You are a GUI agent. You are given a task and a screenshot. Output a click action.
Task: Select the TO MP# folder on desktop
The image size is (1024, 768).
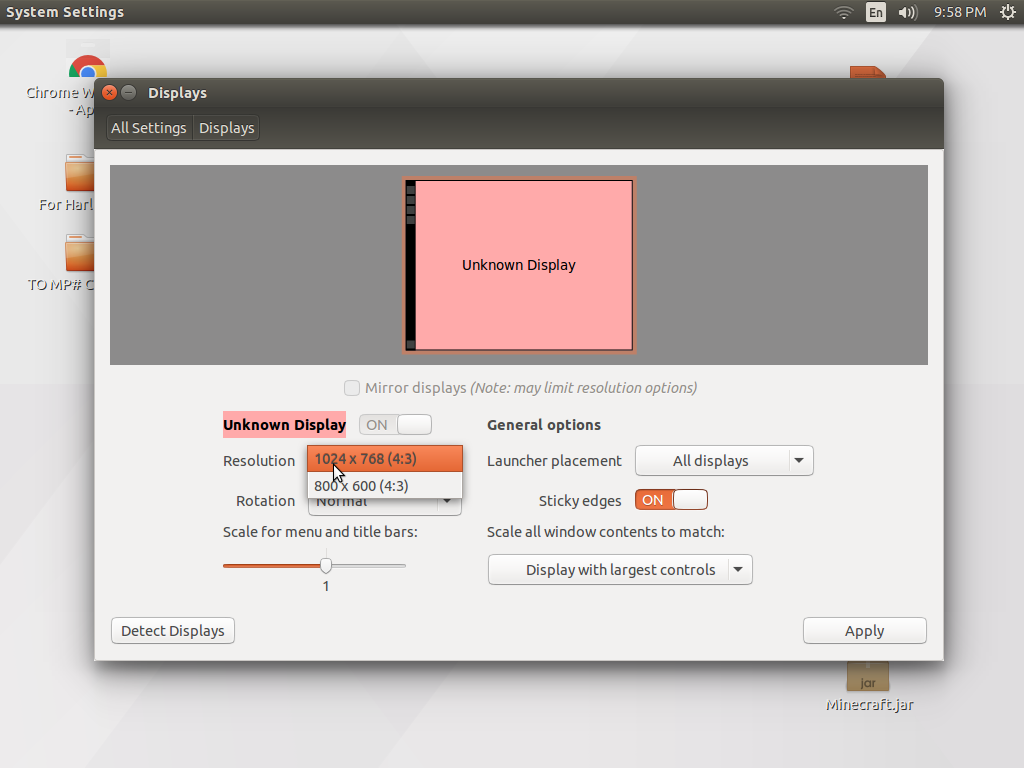(x=79, y=253)
